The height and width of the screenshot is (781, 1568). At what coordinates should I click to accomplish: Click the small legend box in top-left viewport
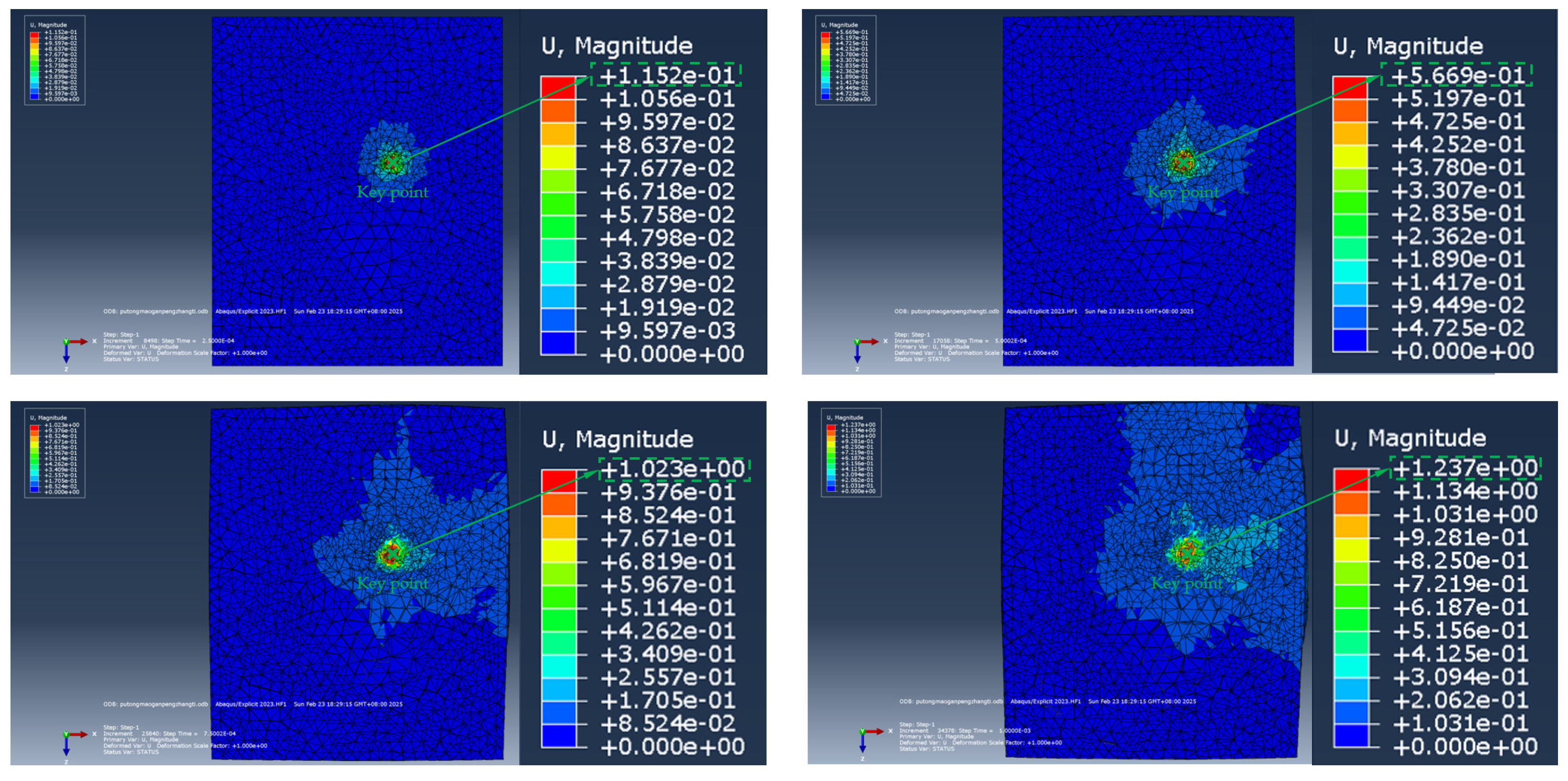[x=55, y=60]
